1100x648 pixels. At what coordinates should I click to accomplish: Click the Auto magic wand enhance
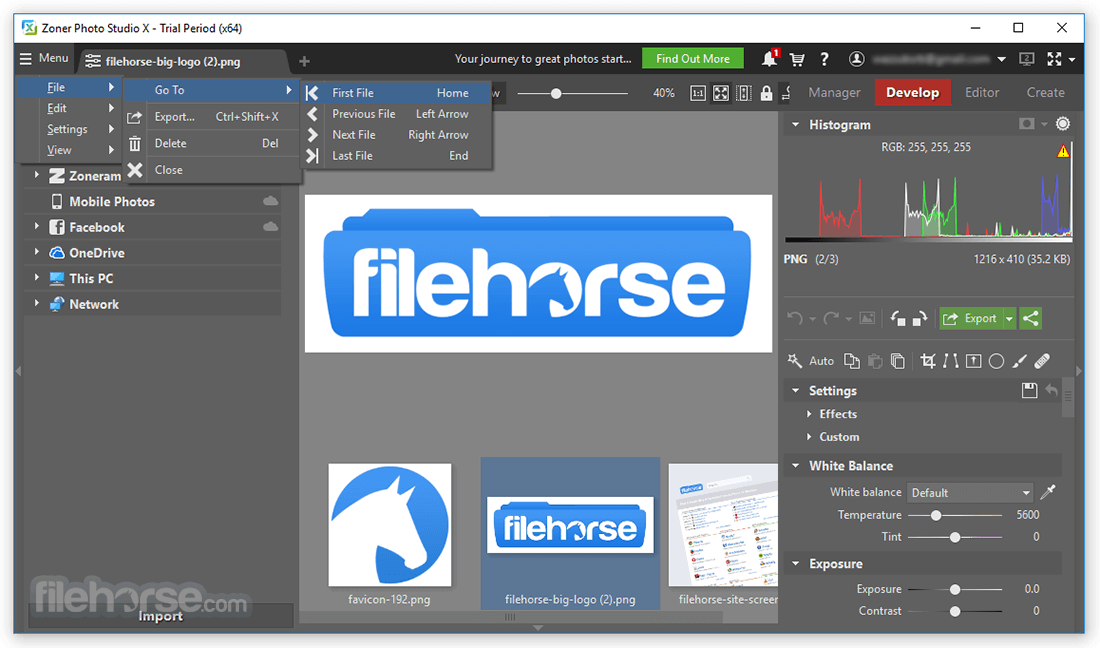pos(810,361)
